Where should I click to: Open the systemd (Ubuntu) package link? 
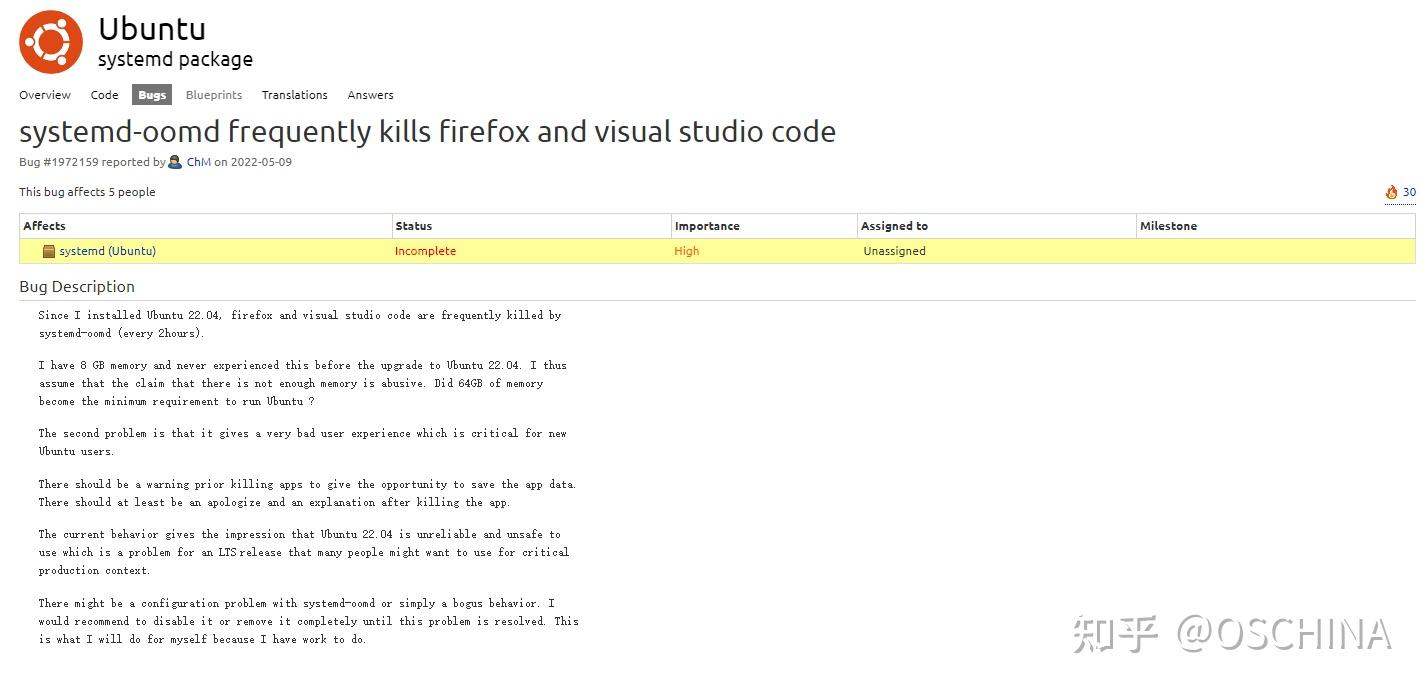pos(107,251)
